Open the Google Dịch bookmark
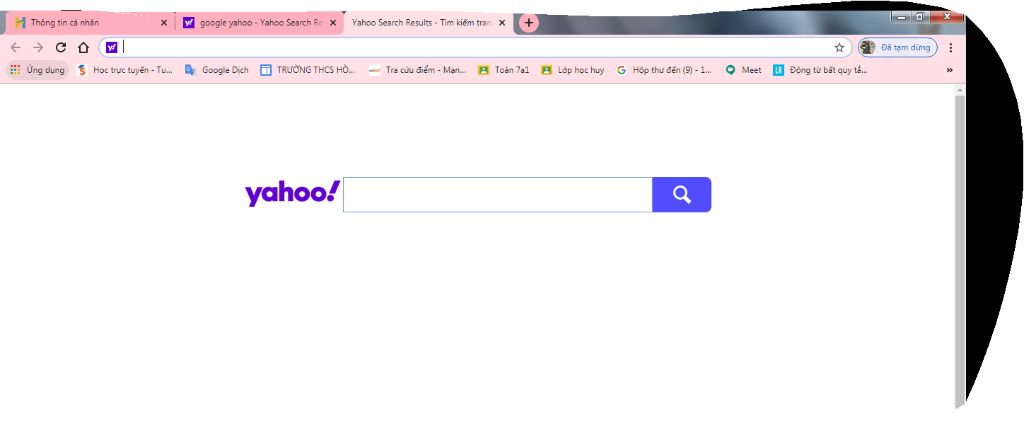The height and width of the screenshot is (429, 1024). coord(217,70)
